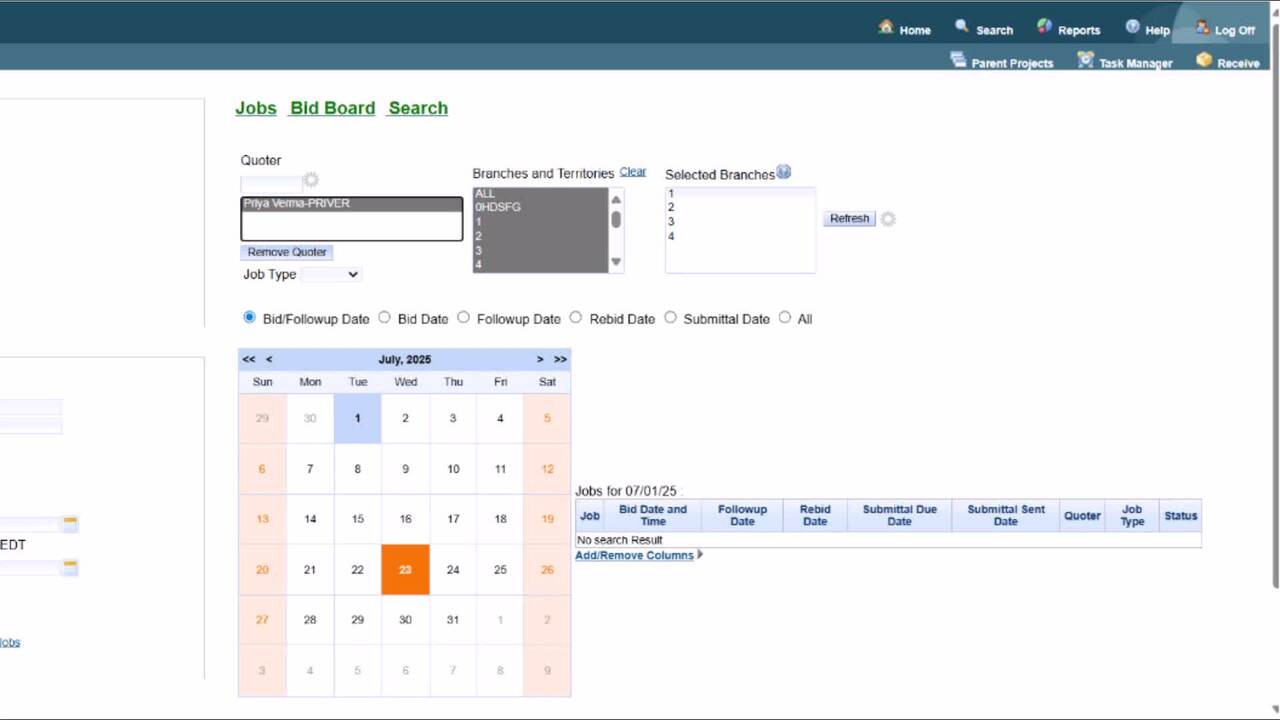
Task: Launch the Task Manager
Action: point(1125,61)
